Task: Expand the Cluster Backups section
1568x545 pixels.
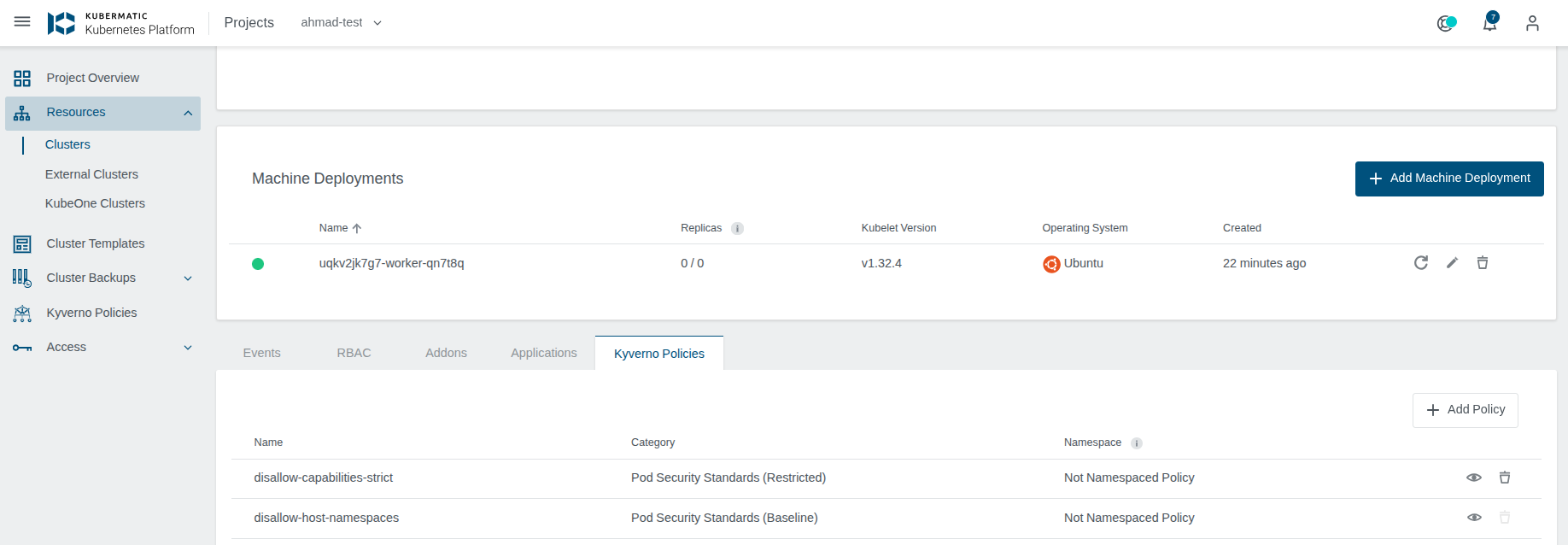Action: click(188, 278)
